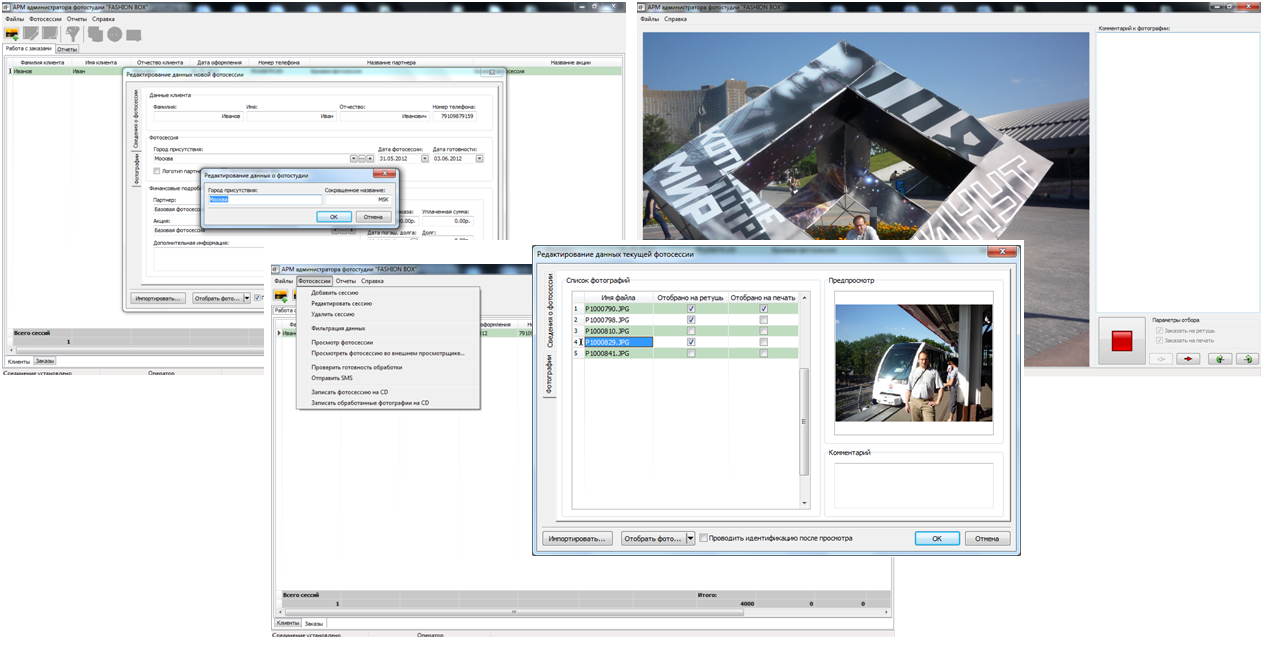Click the green back-arrow button

coord(1219,359)
